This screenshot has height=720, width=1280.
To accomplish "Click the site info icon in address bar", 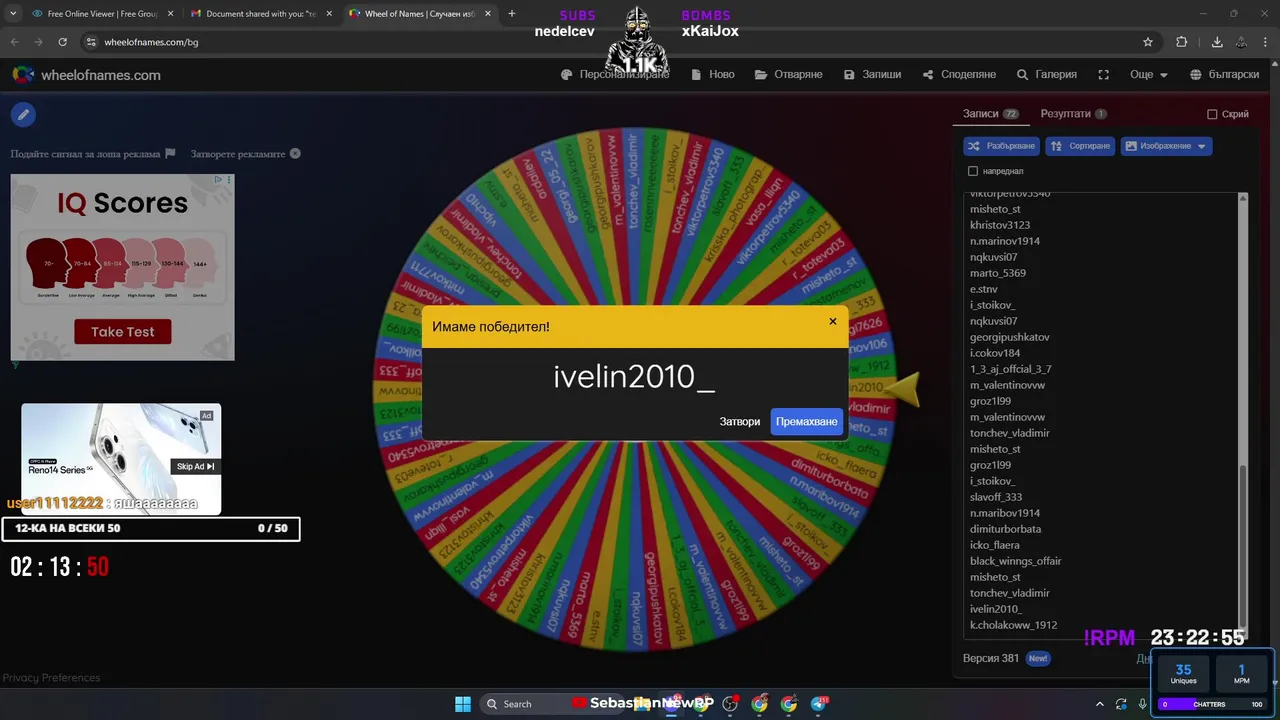I will point(91,42).
